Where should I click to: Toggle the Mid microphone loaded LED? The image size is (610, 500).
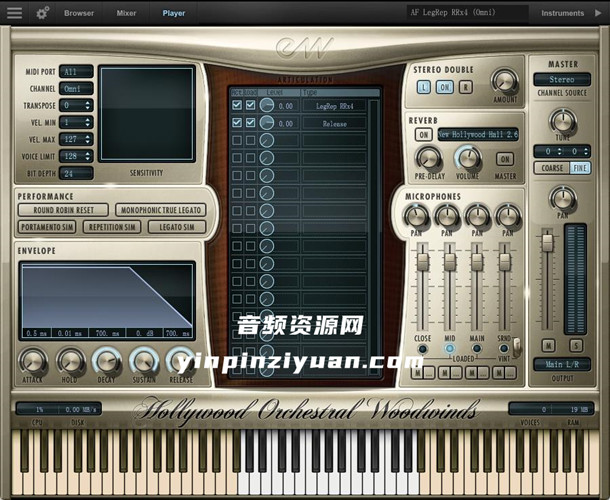pyautogui.click(x=449, y=349)
